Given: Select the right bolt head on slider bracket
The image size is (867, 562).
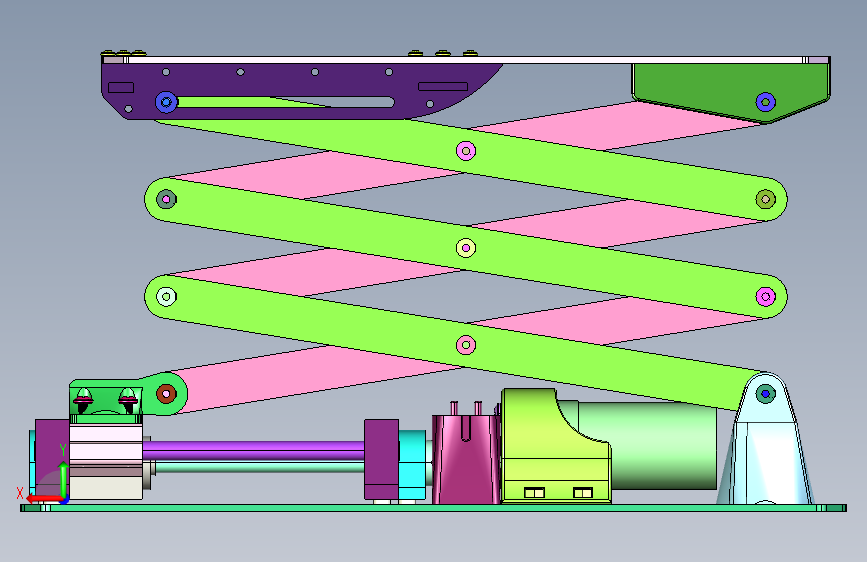Looking at the screenshot, I should coord(128,399).
